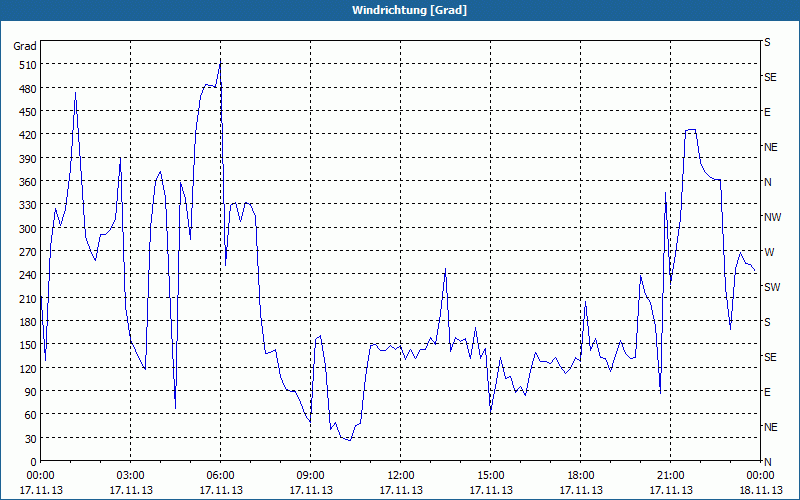This screenshot has height=500, width=800.
Task: Select the 12:00 time label
Action: coord(401,476)
